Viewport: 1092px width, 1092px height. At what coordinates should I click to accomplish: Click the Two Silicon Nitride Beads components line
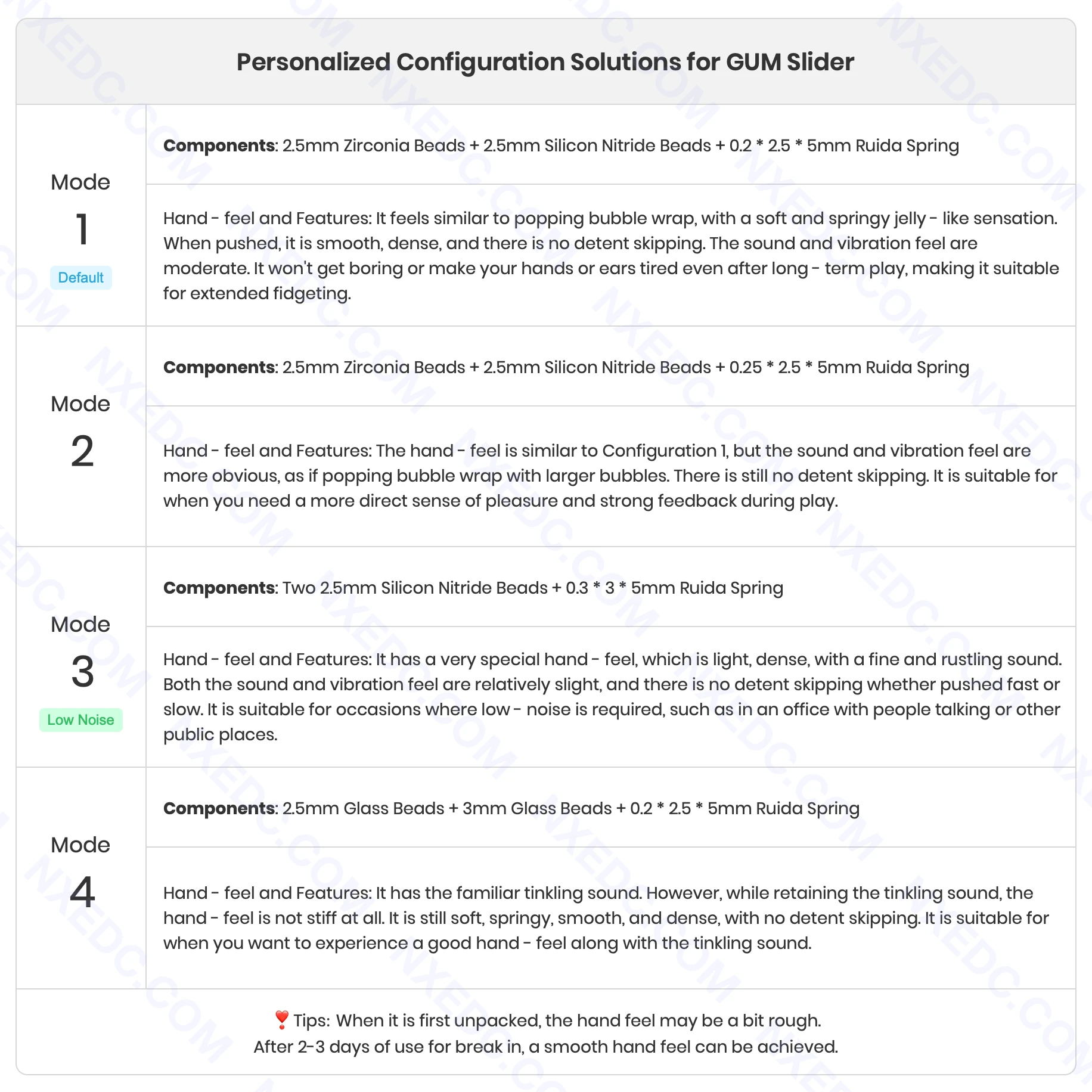473,588
